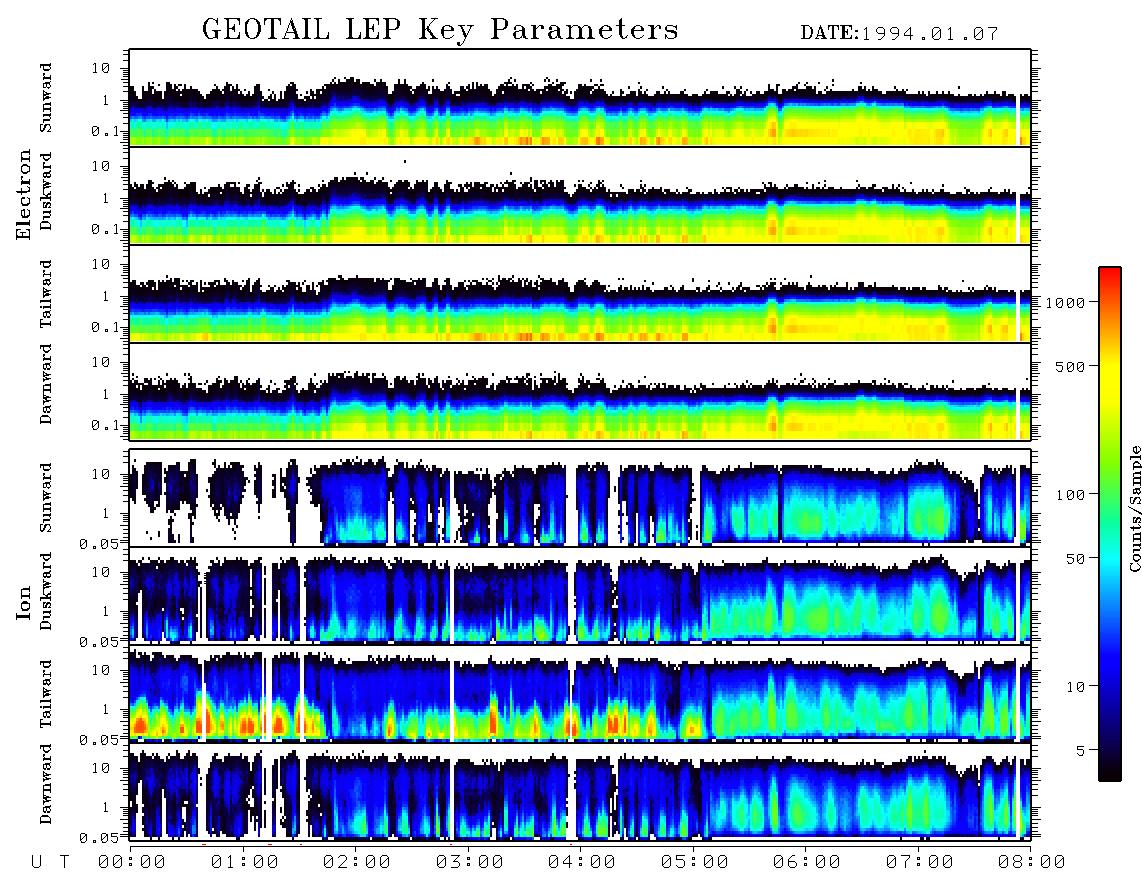1142x880 pixels.
Task: Select the vertical "Ion" group label
Action: click(x=24, y=602)
